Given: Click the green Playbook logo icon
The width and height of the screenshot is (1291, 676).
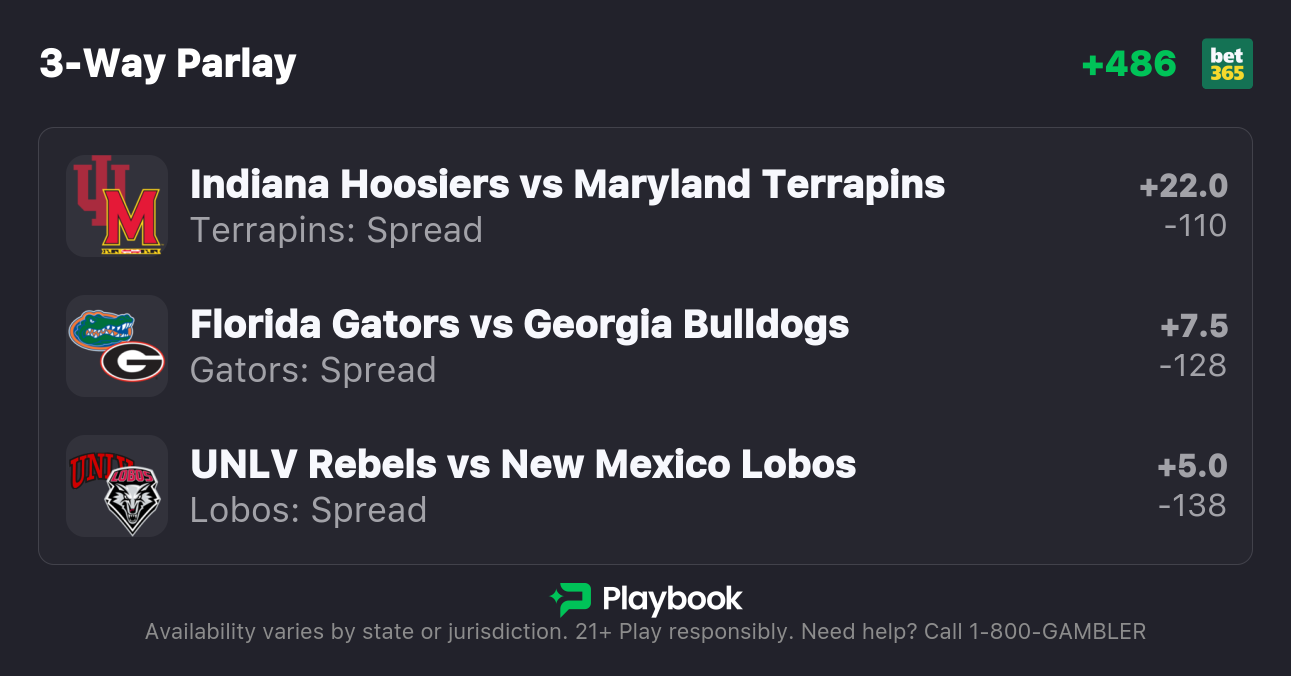Looking at the screenshot, I should [570, 599].
